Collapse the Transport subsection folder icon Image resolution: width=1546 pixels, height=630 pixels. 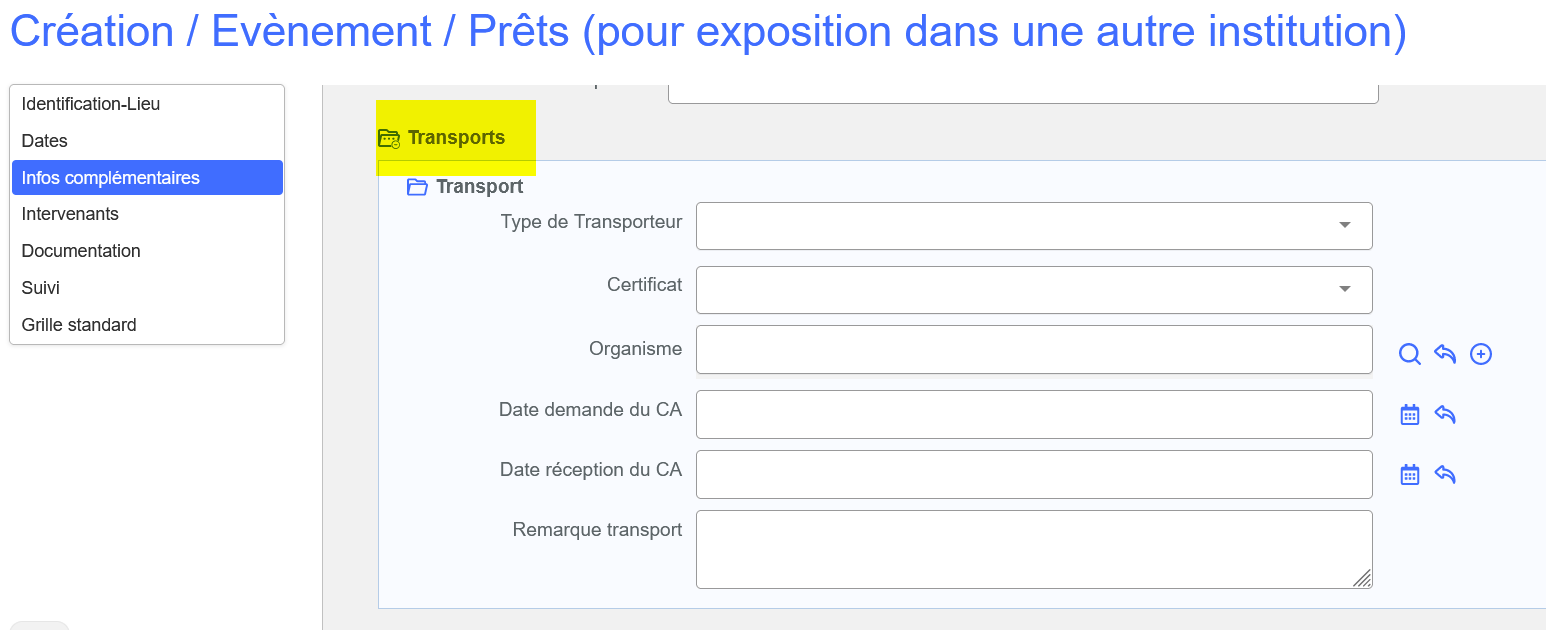coord(418,187)
